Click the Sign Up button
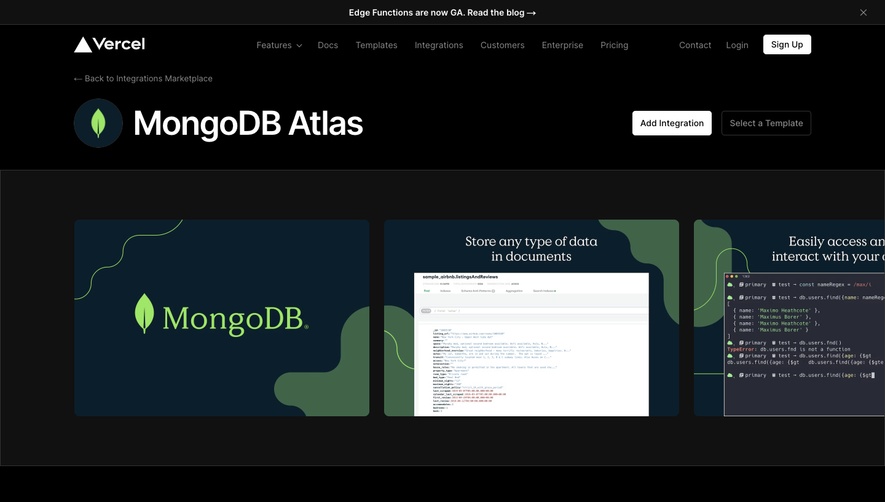This screenshot has width=885, height=502. [787, 45]
